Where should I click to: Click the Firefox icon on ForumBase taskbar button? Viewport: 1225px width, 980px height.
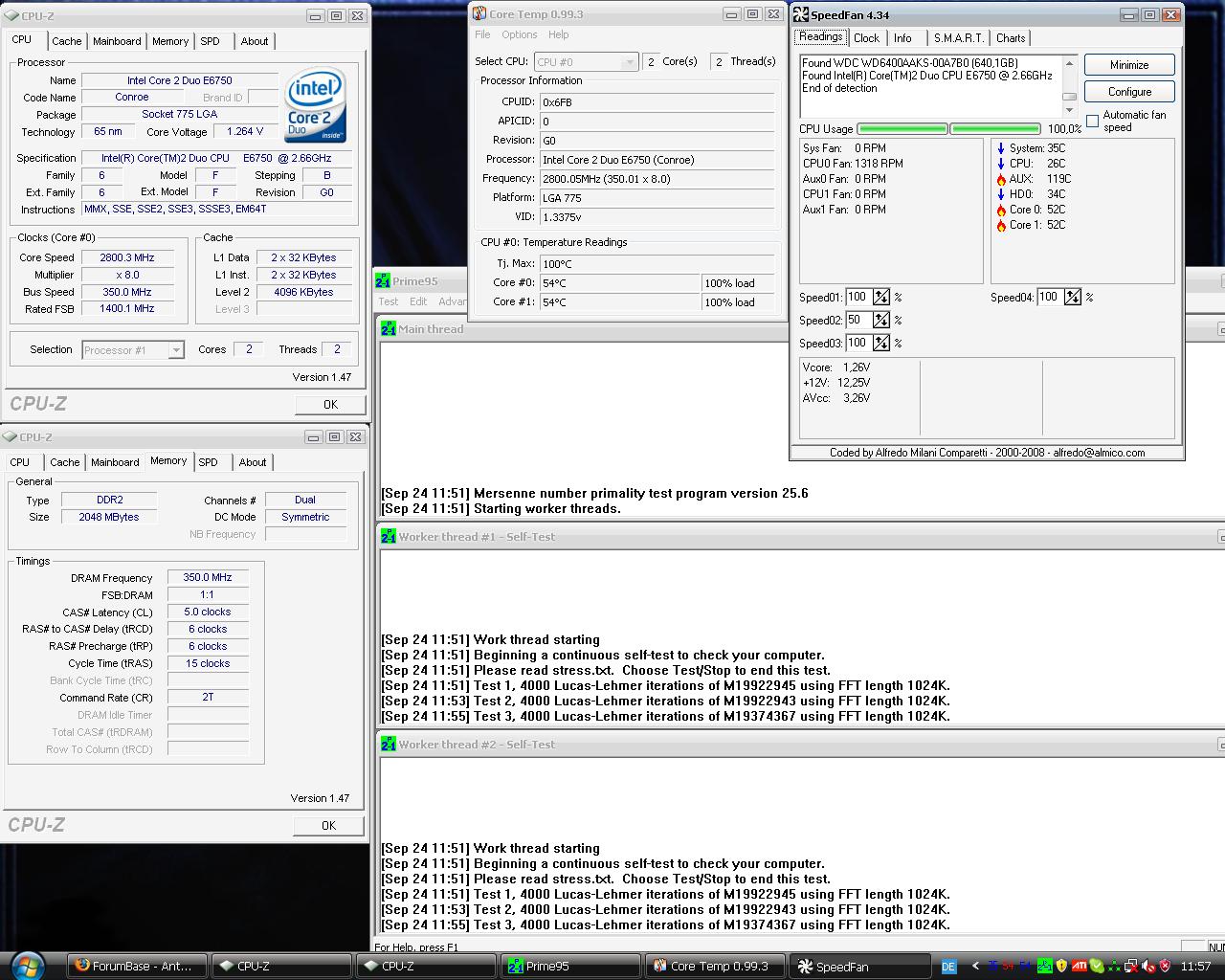[x=83, y=966]
